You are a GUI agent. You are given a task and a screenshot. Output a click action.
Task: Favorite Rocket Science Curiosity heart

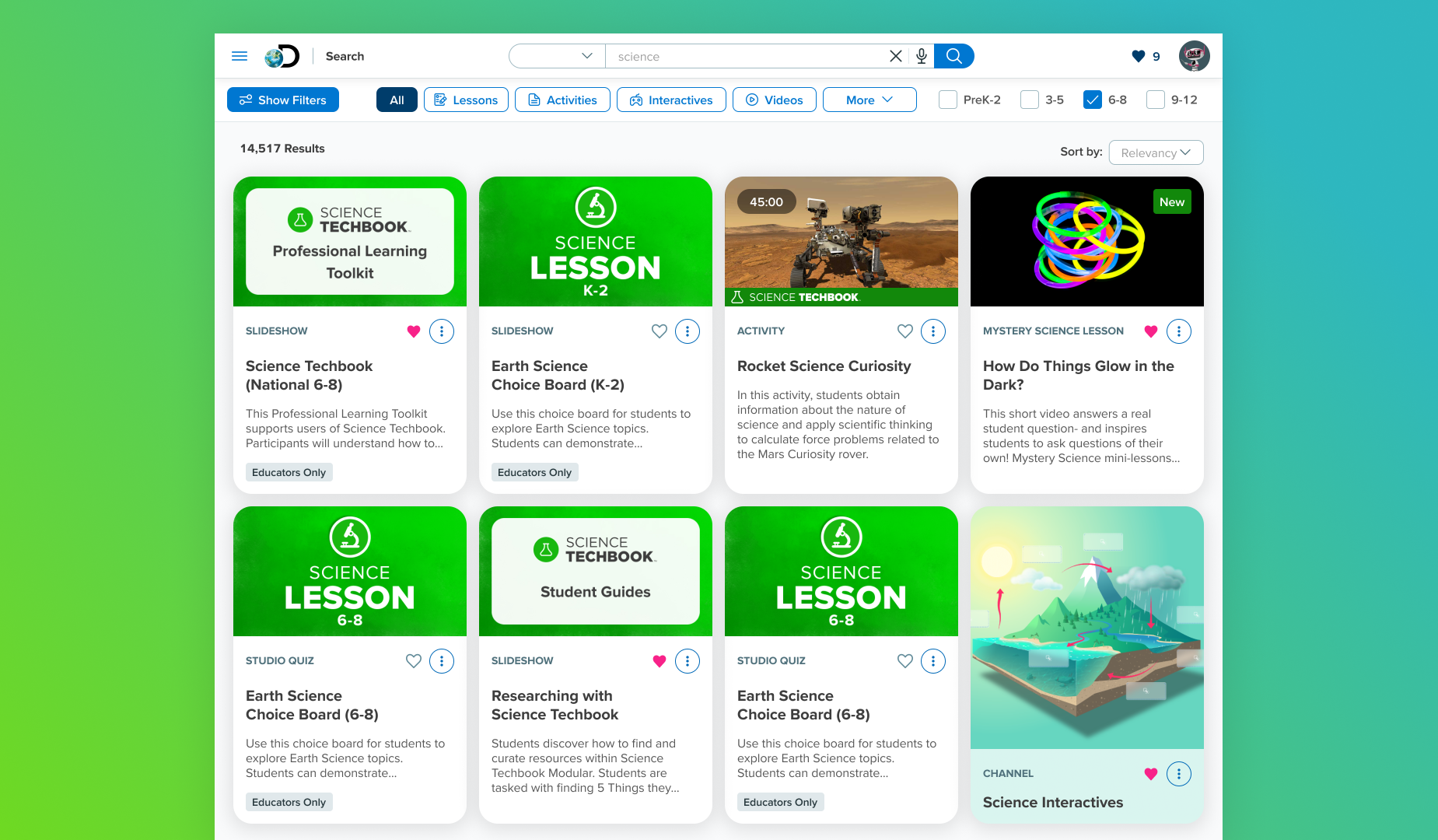pyautogui.click(x=905, y=331)
